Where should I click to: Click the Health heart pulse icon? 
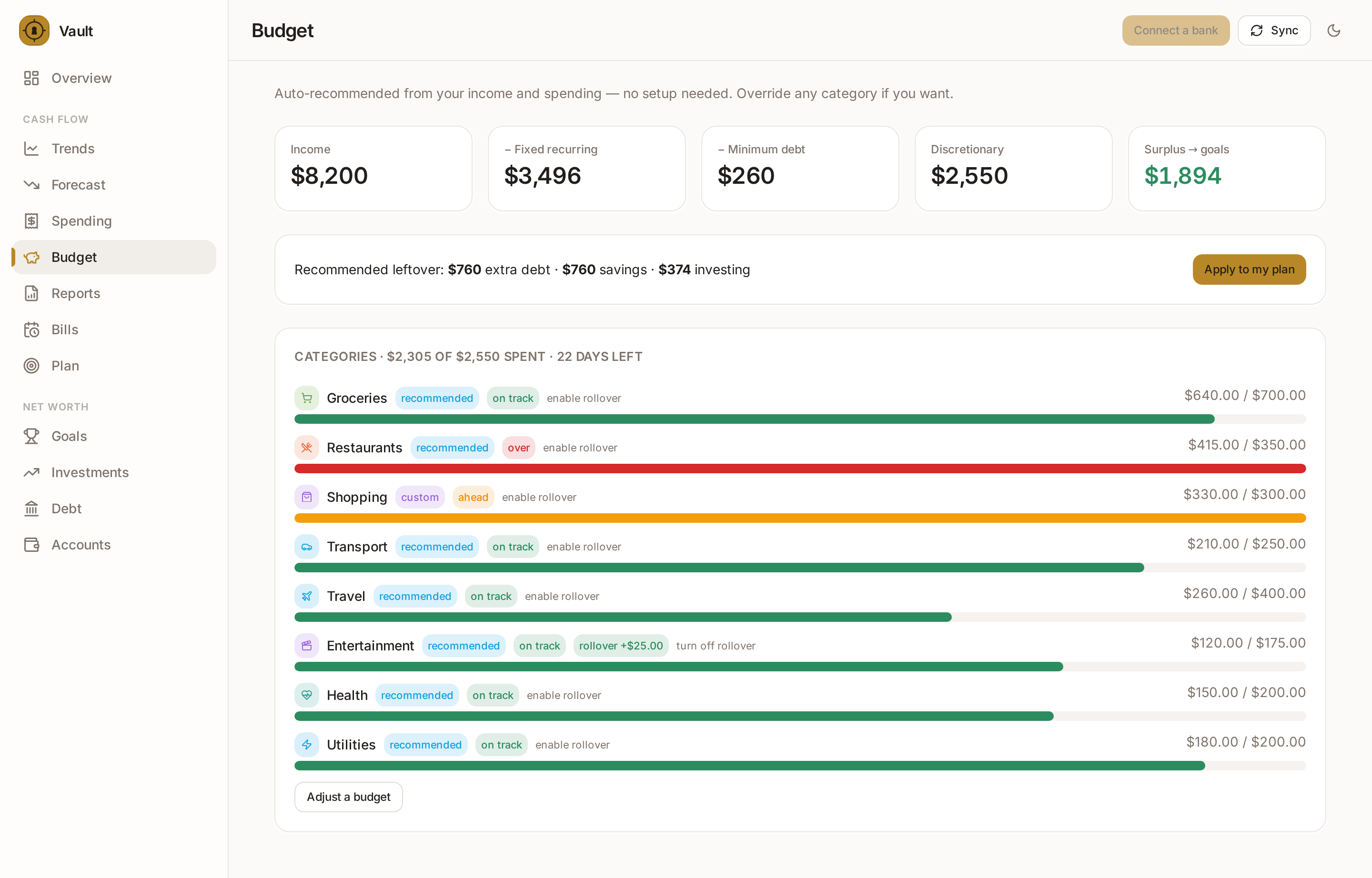point(307,696)
